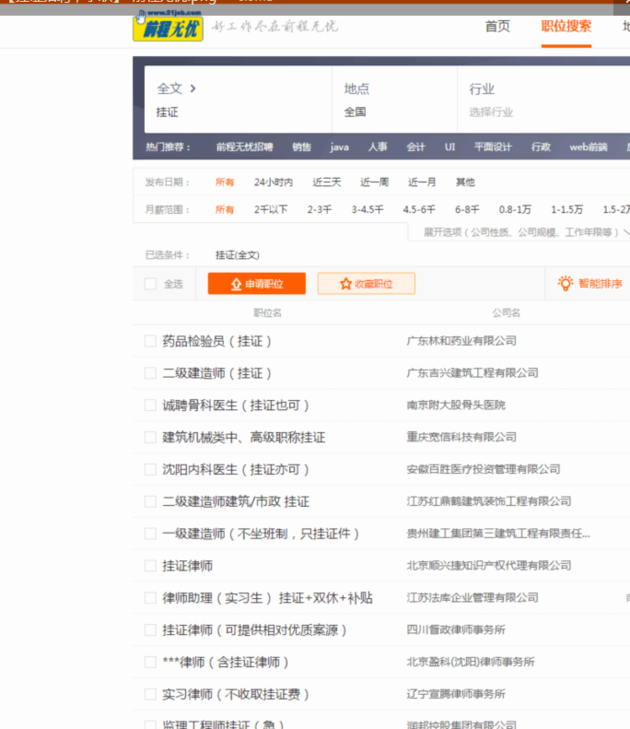630x729 pixels.
Task: Click the 申请职位 apply button
Action: tap(257, 284)
